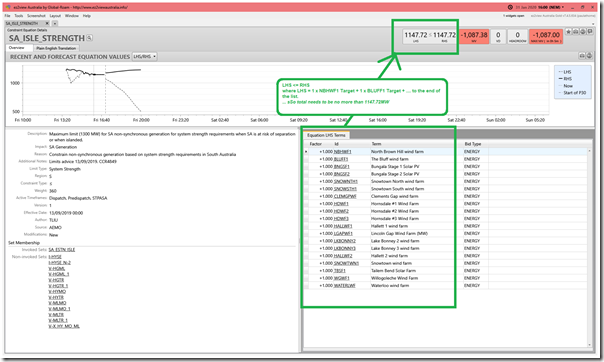Select the Equation LHS Terms tab

pos(326,135)
